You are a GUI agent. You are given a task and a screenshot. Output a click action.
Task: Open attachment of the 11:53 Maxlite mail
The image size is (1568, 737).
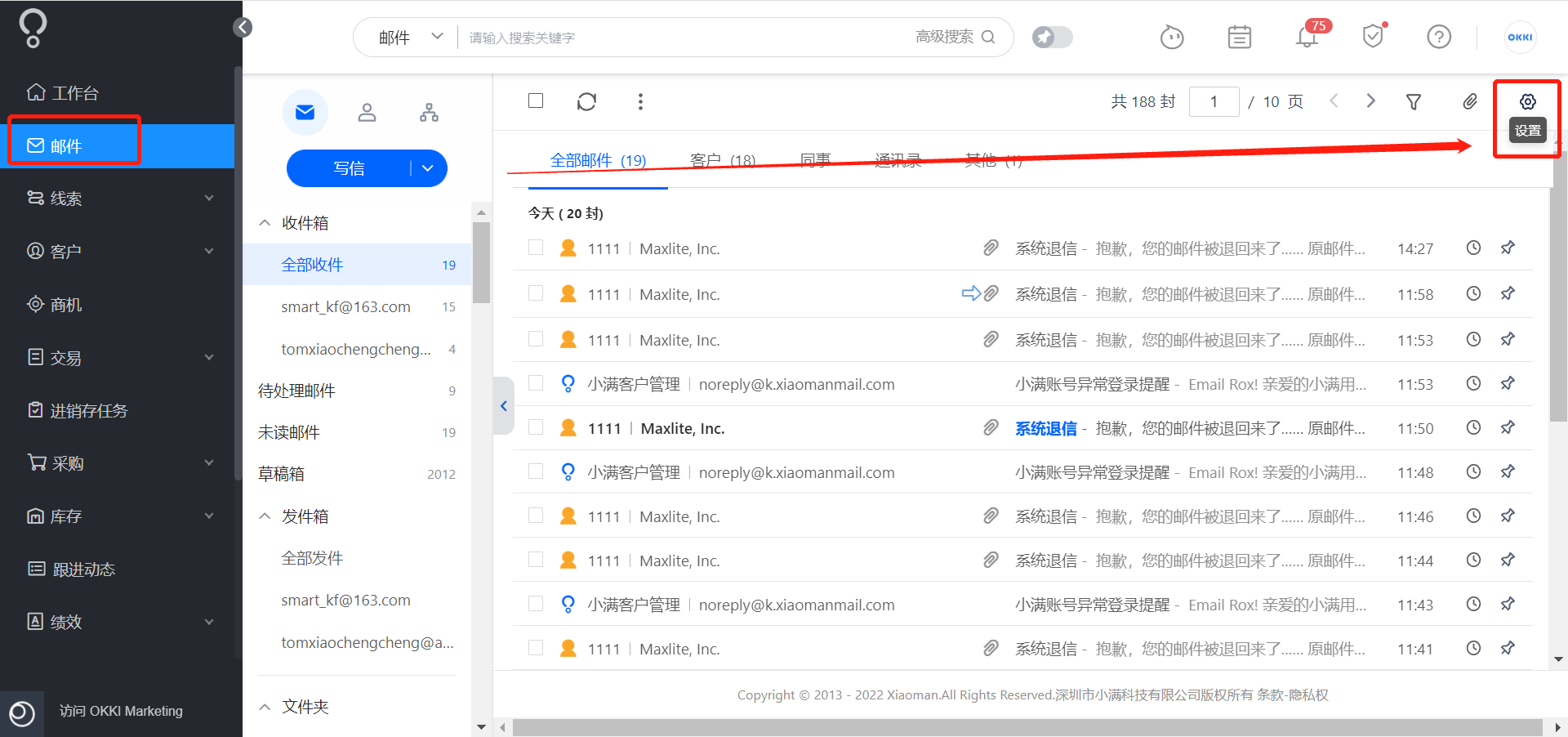pos(991,339)
